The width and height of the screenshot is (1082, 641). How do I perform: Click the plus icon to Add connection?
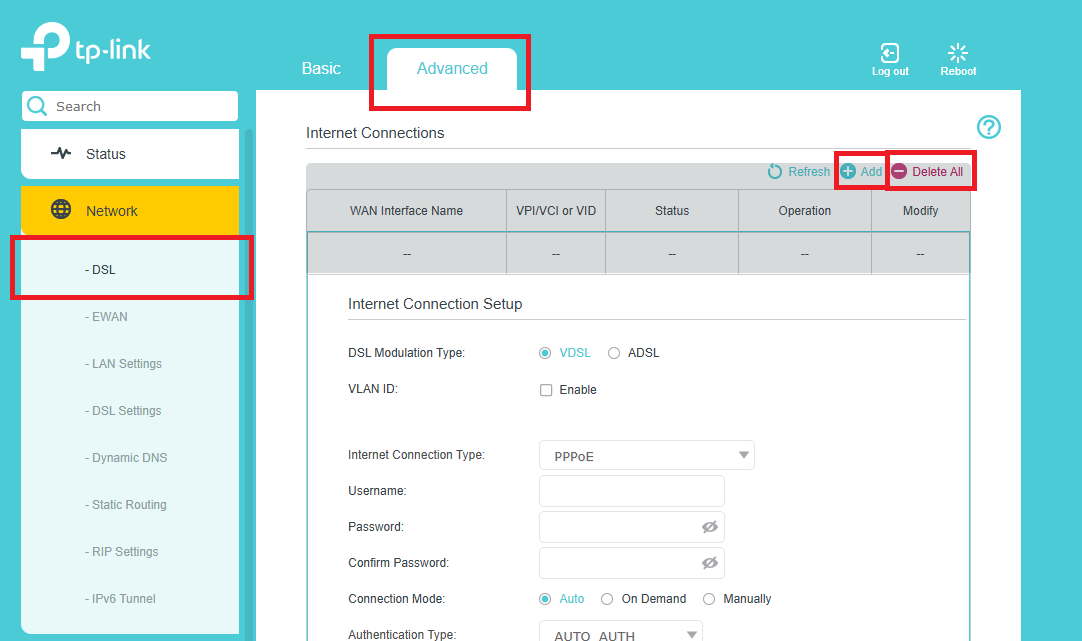coord(850,171)
